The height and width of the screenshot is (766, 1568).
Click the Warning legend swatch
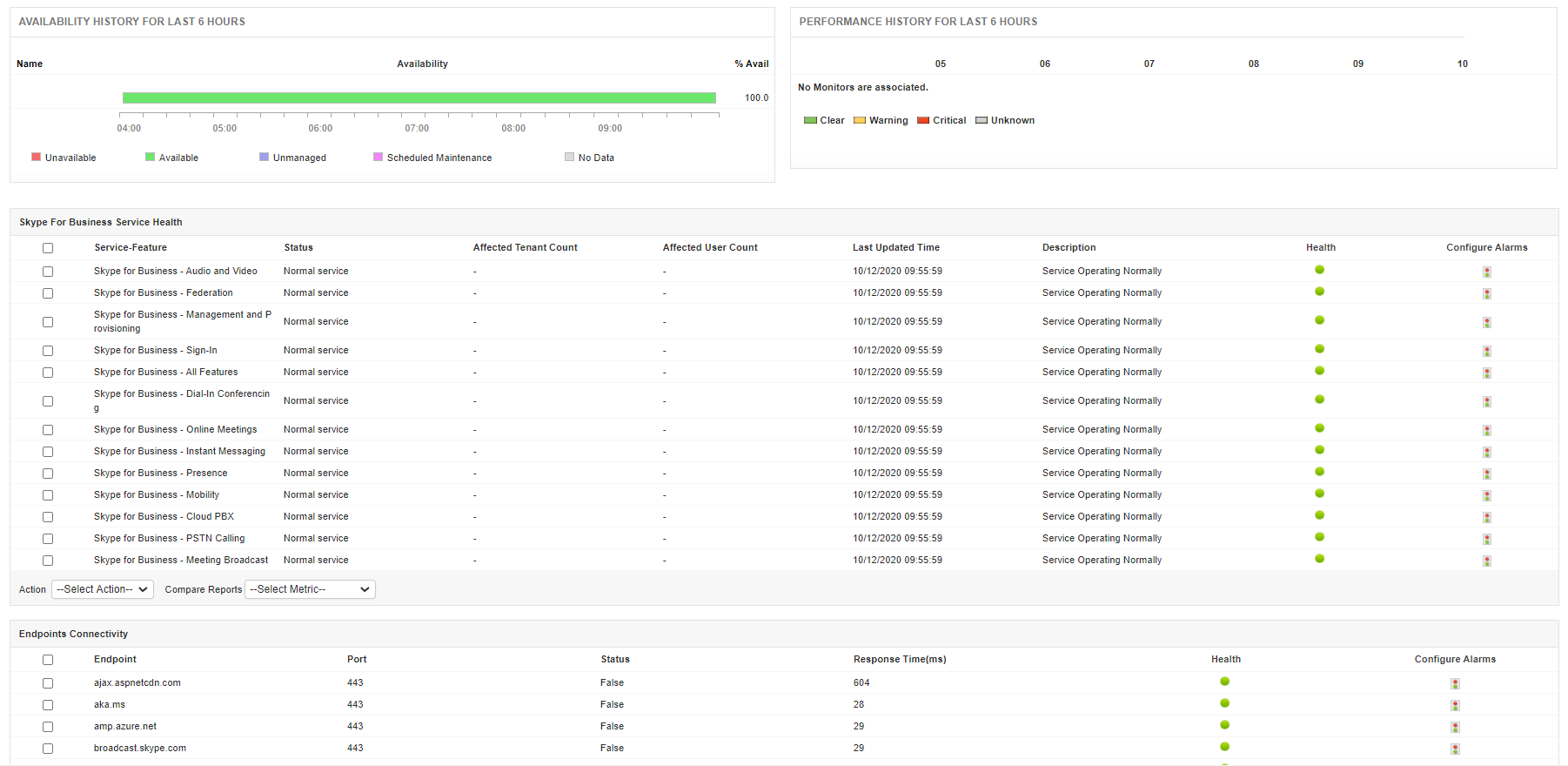(x=860, y=120)
